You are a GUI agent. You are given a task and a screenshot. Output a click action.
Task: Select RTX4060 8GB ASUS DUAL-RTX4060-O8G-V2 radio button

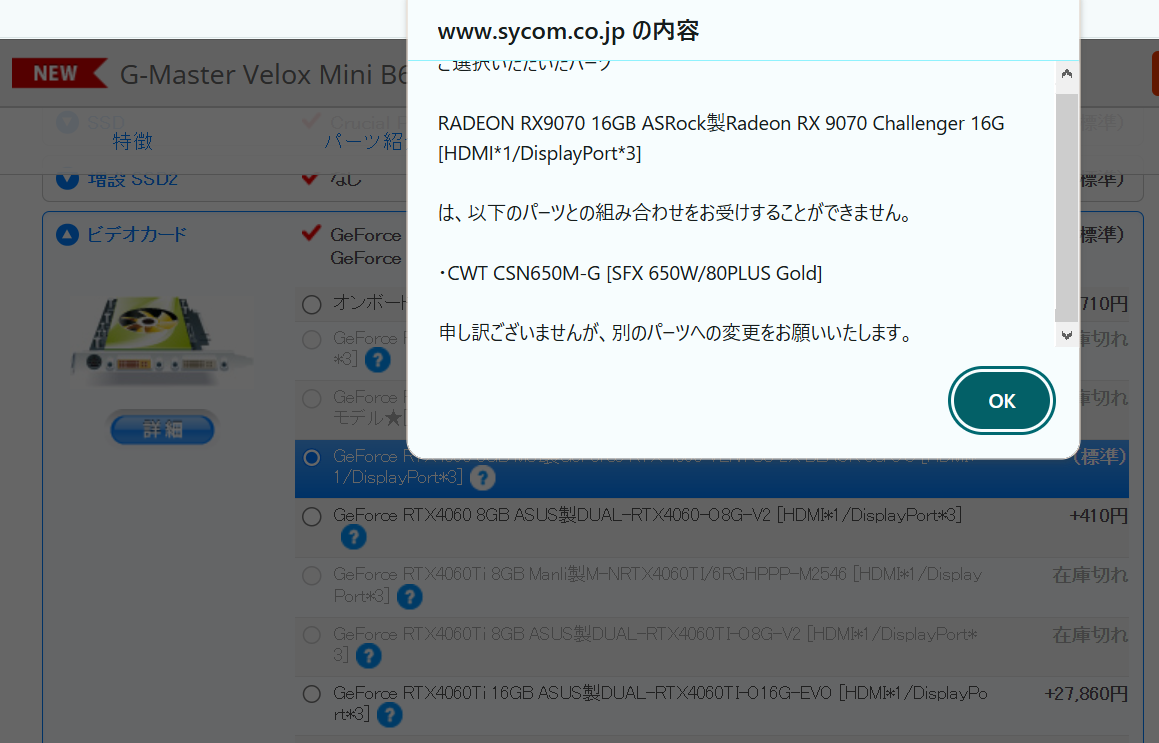pyautogui.click(x=312, y=517)
